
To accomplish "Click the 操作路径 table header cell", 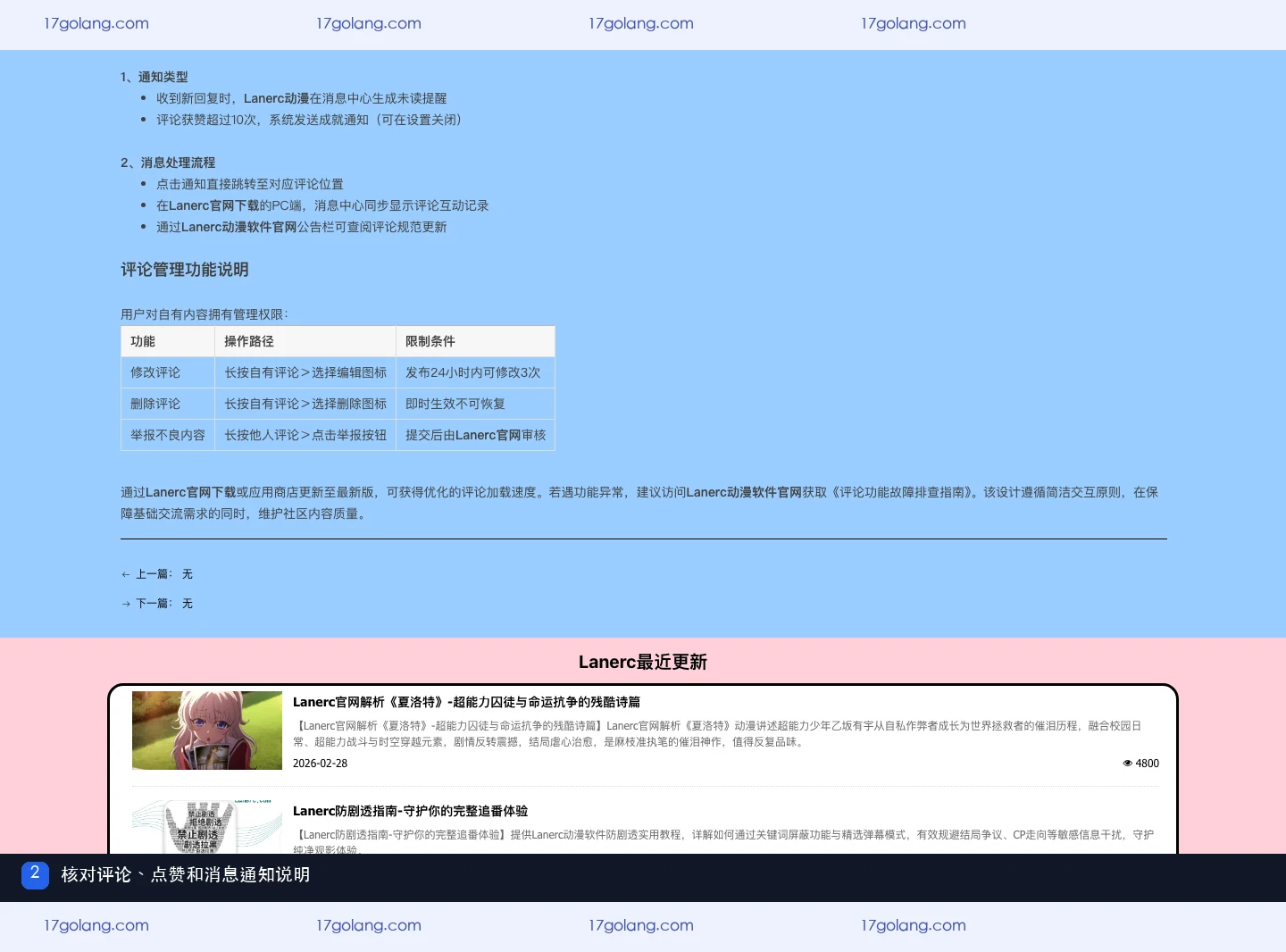I will [x=305, y=341].
